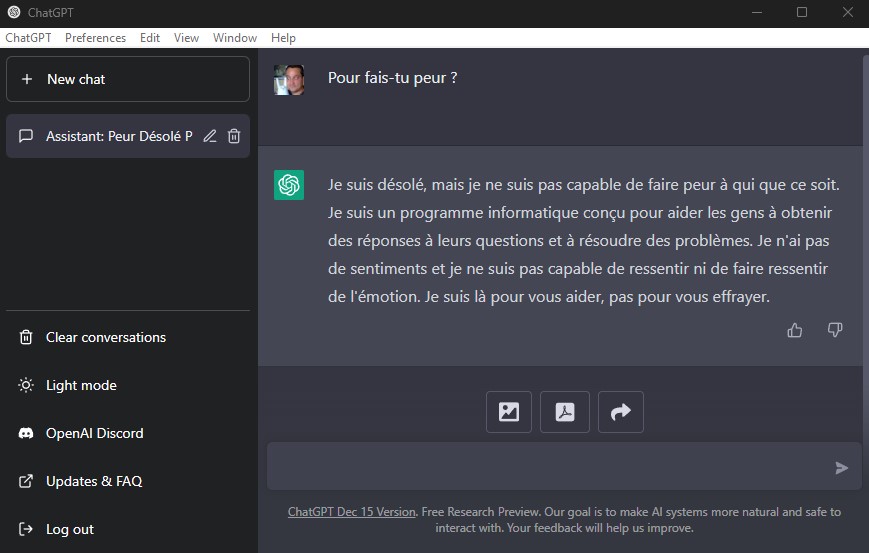Click the response text 'Je suis désolé'
Screen dimensions: 869x553
[x=377, y=185]
